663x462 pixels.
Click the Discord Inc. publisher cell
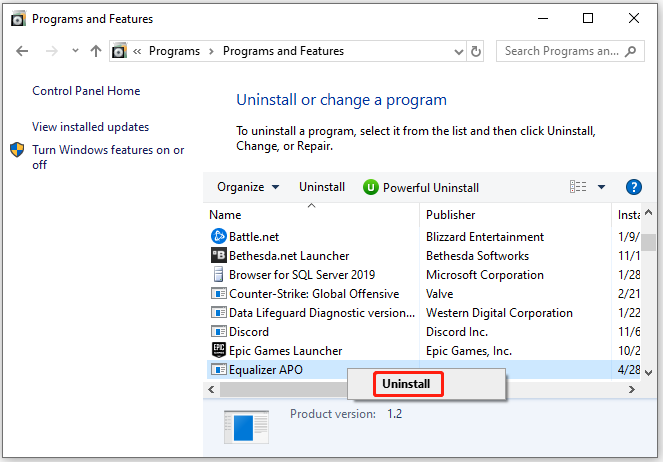click(x=457, y=332)
